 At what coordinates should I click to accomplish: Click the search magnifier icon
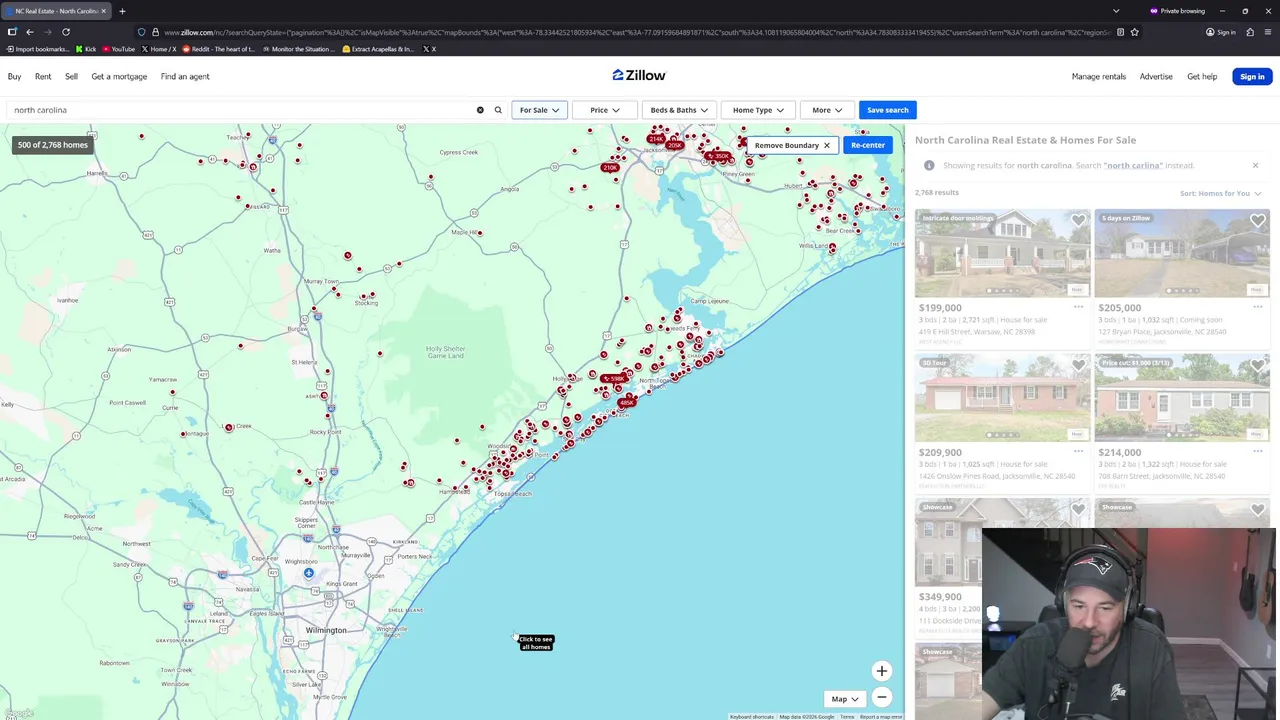498,110
